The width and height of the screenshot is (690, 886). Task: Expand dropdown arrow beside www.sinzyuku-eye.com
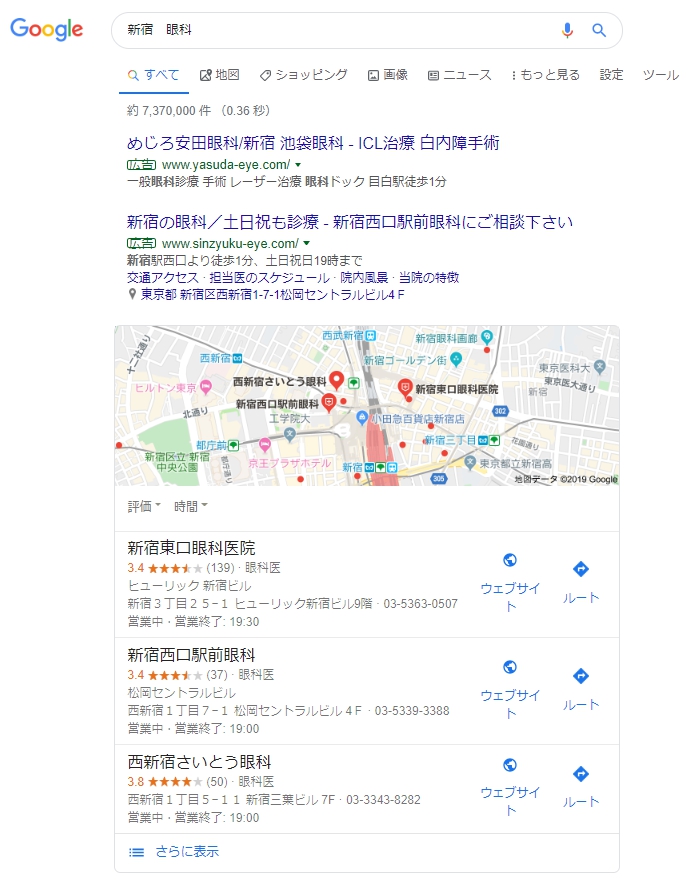307,244
